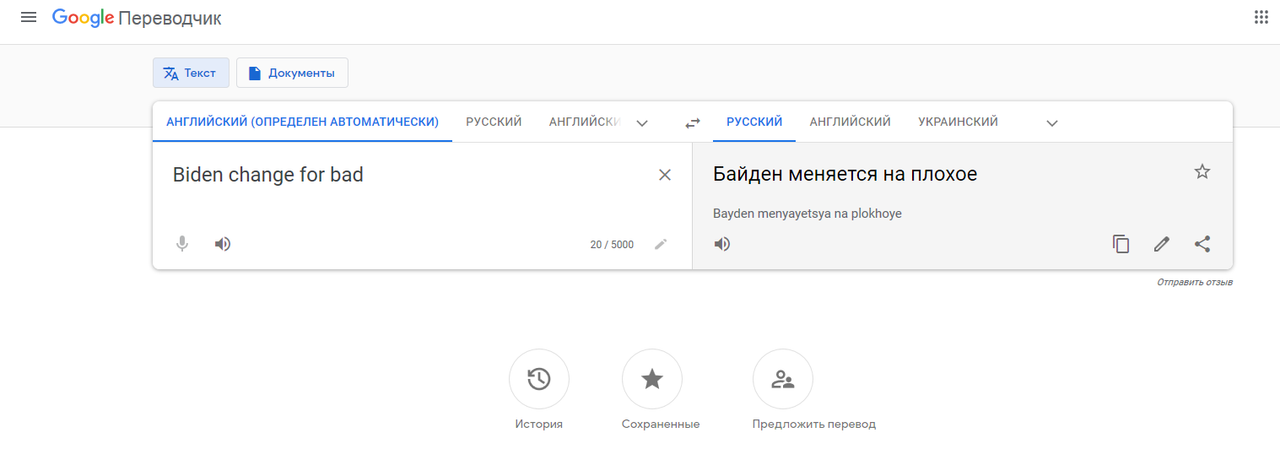Switch to Документы translation mode
The image size is (1280, 455).
[x=292, y=73]
